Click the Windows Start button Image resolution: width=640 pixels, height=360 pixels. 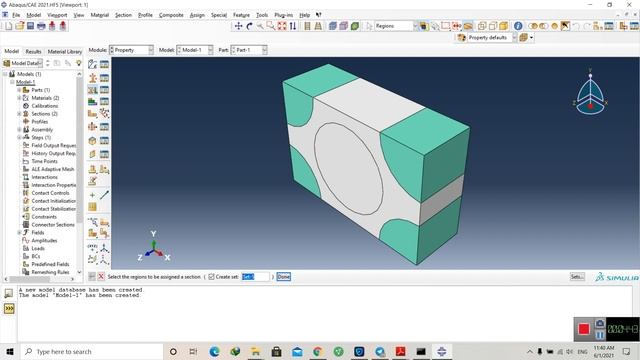click(x=10, y=351)
